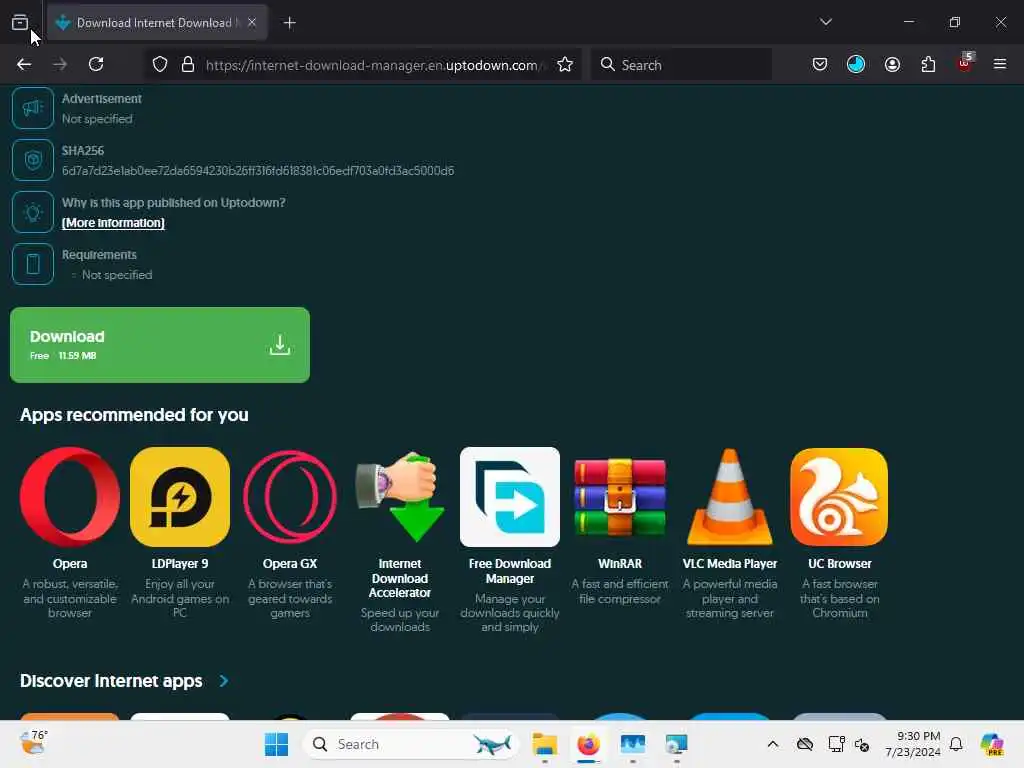The image size is (1024, 768).
Task: Open the Free Download Manager icon
Action: tap(510, 497)
